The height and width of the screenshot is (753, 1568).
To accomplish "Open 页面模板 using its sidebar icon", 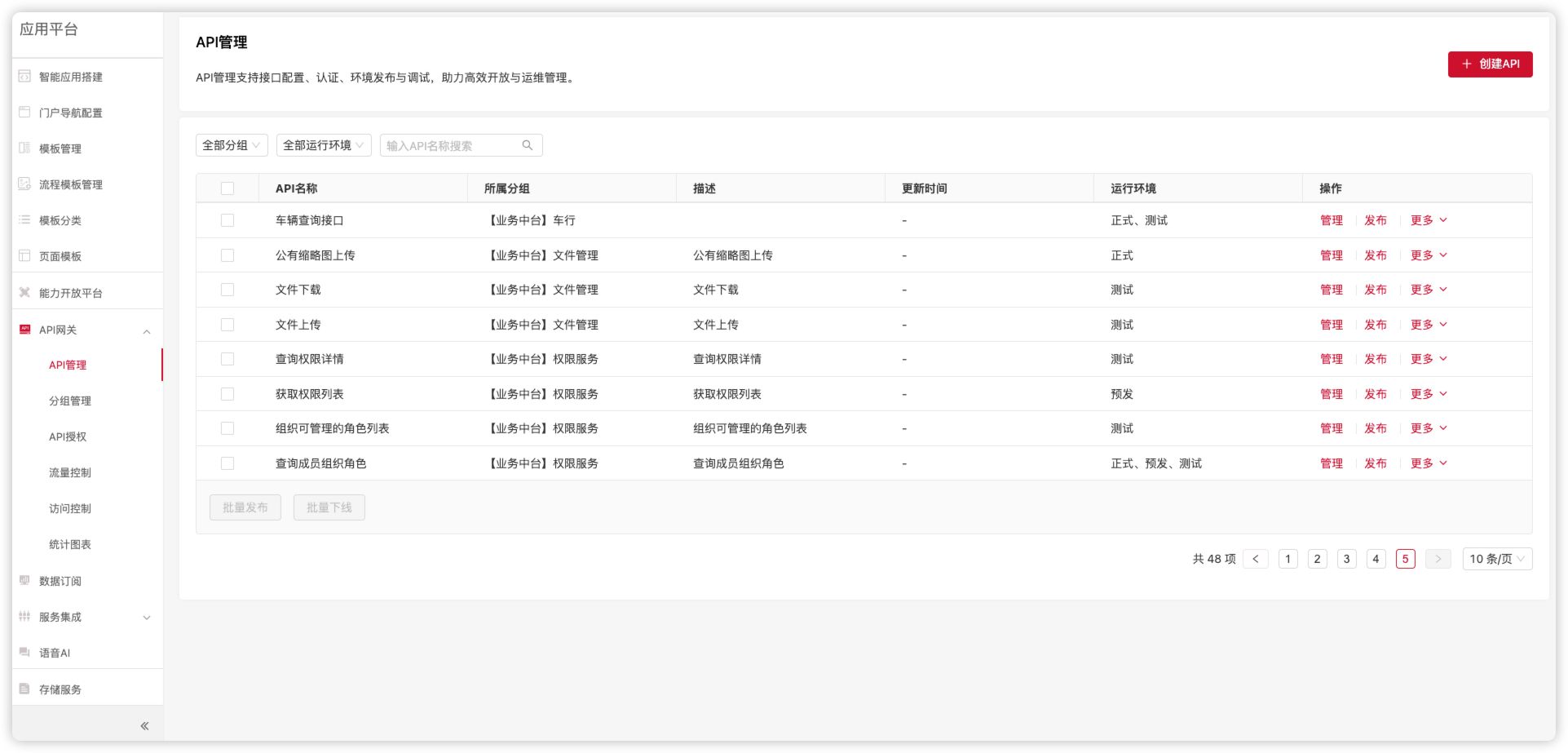I will (24, 255).
